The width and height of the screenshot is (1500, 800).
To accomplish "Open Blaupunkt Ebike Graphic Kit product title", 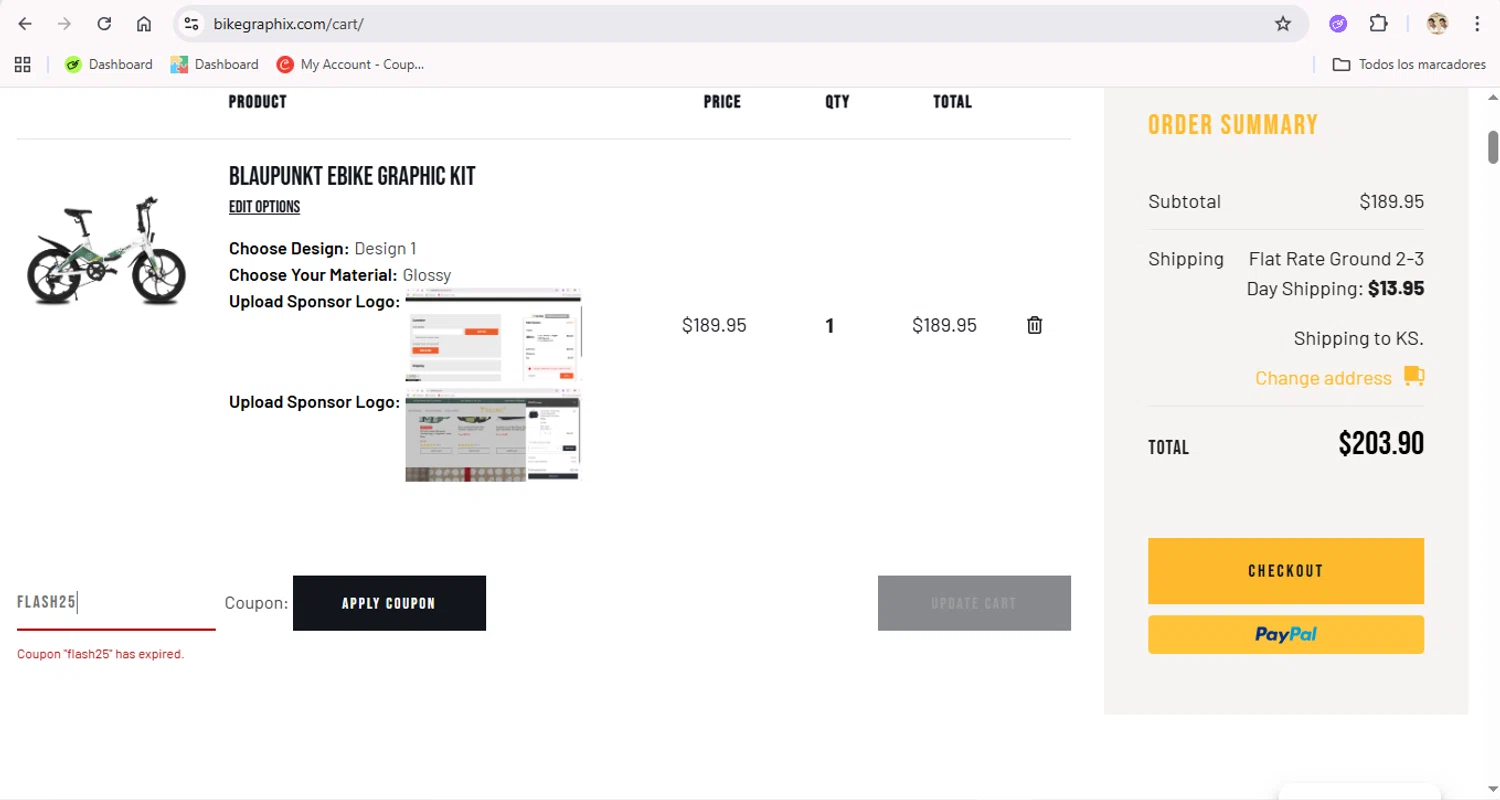I will (352, 177).
